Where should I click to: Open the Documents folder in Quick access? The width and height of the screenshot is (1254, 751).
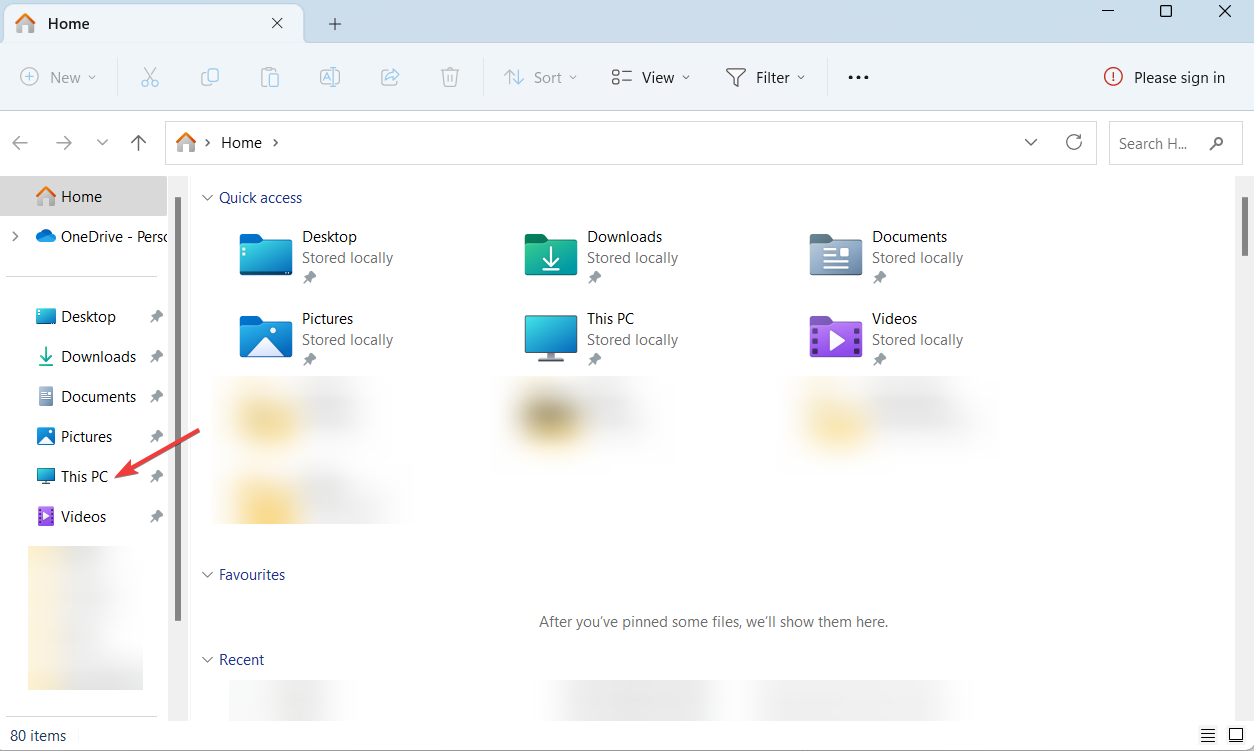click(888, 257)
